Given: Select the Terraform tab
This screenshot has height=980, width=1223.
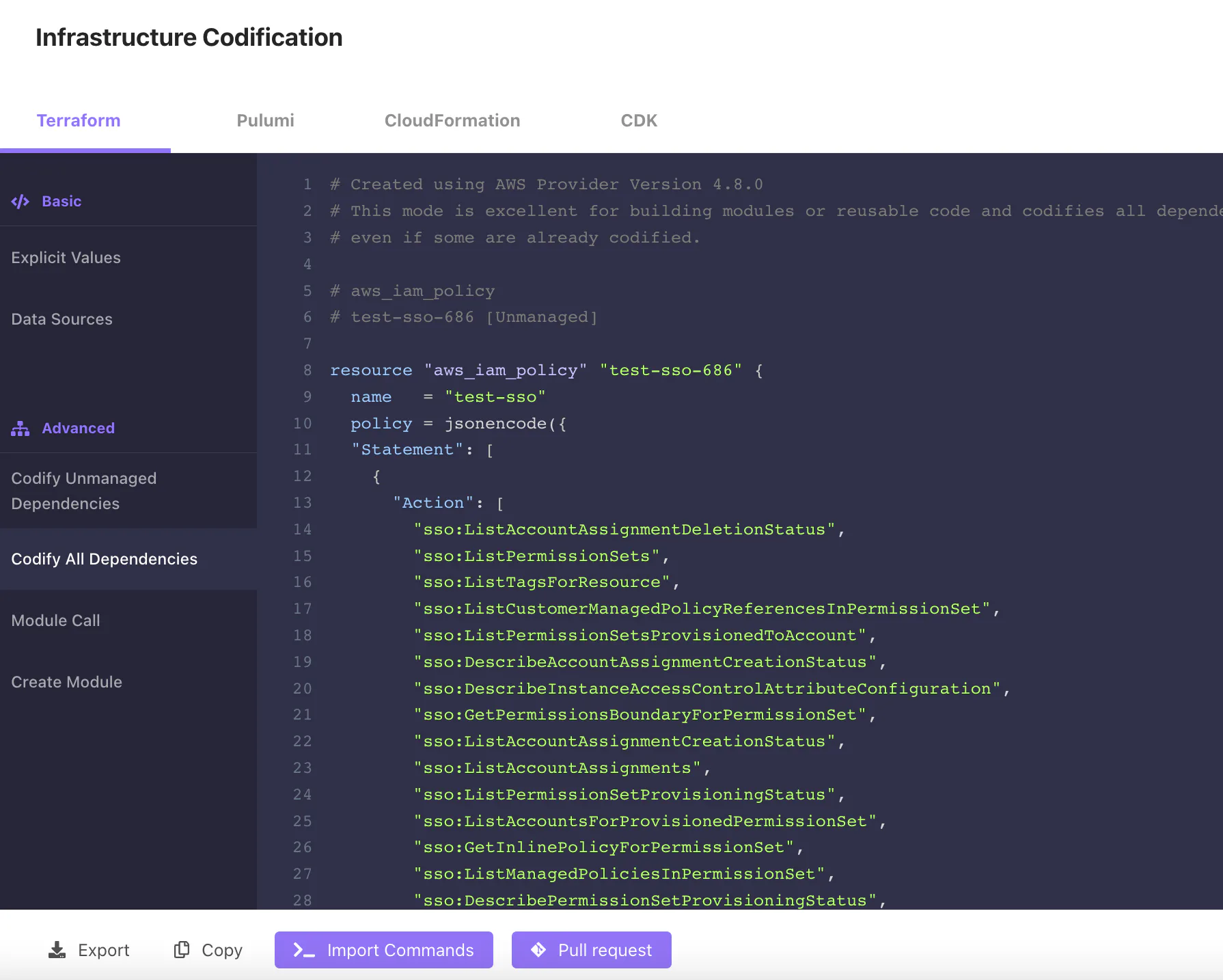Looking at the screenshot, I should point(79,121).
